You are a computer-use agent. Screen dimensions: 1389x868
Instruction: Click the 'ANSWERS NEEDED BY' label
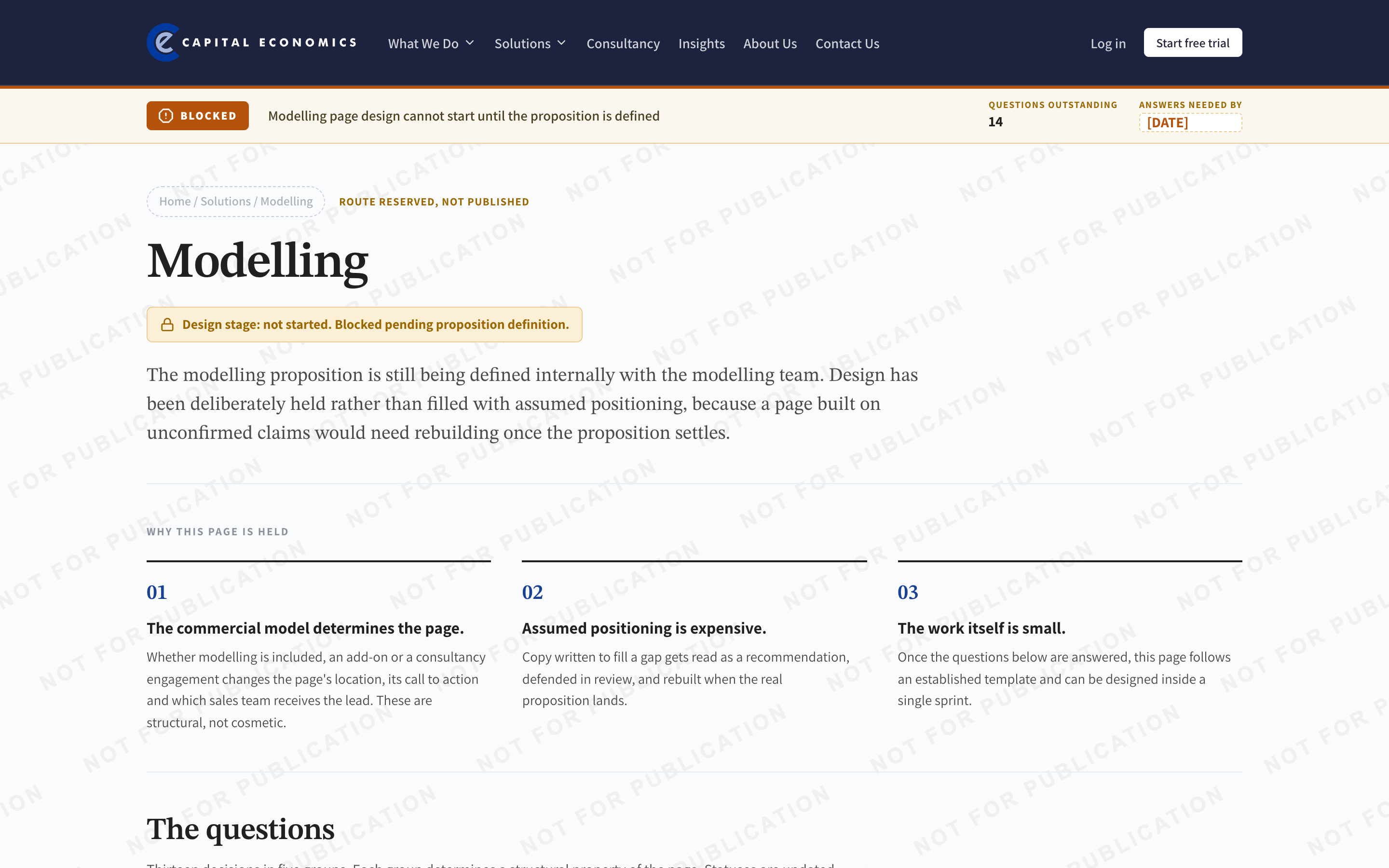coord(1190,105)
